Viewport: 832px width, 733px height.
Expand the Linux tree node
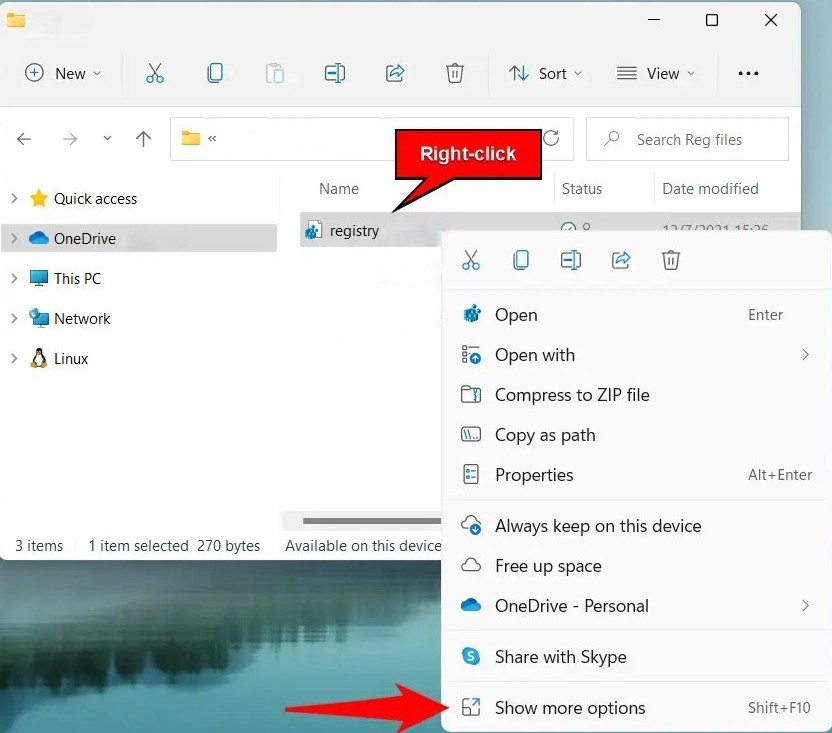pyautogui.click(x=14, y=358)
